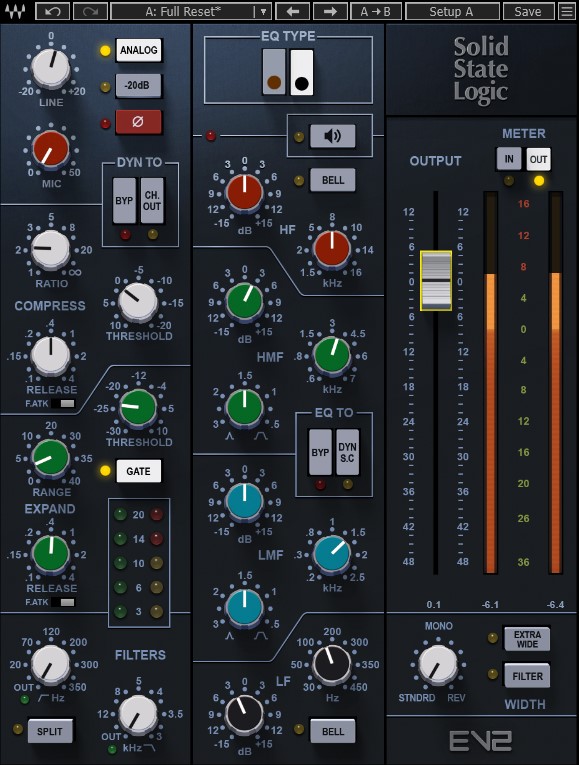Click the stereo WIDTH knob
579x765 pixels.
(x=438, y=664)
